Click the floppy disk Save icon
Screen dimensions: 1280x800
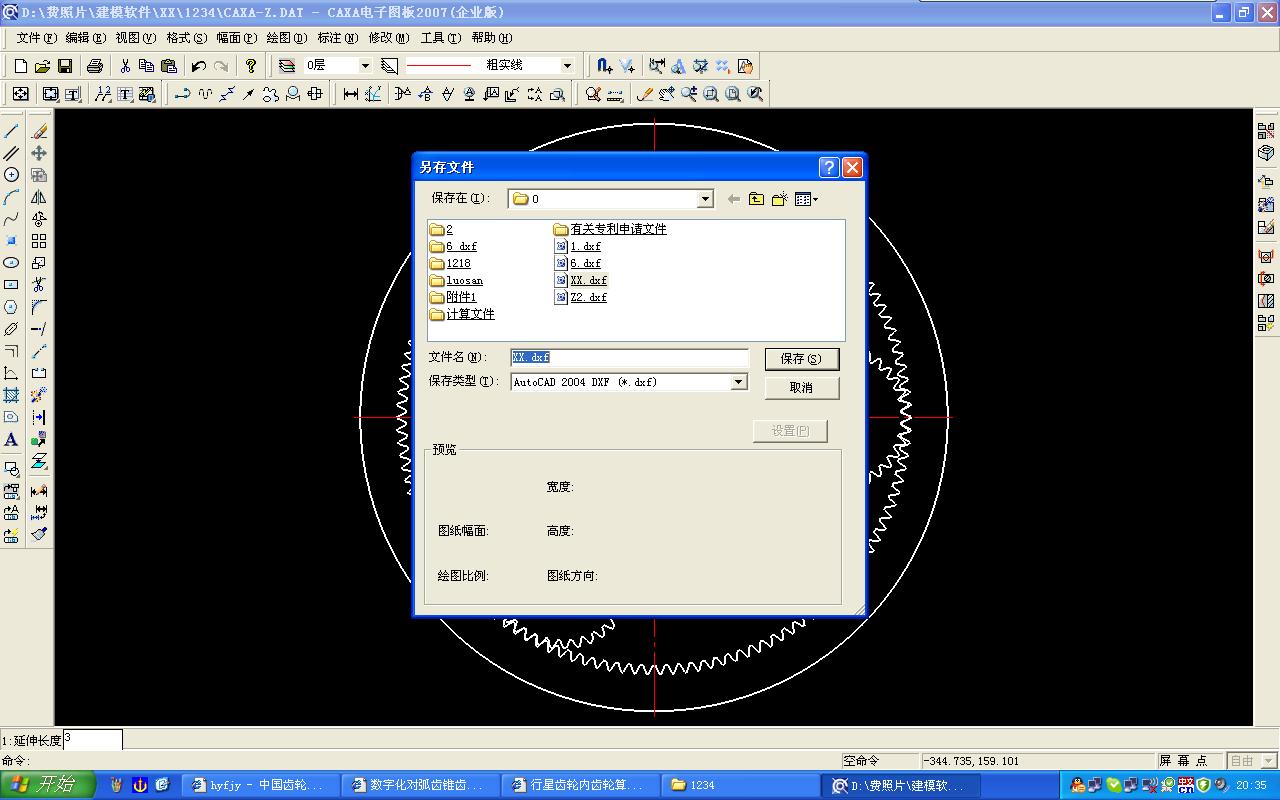(x=65, y=66)
